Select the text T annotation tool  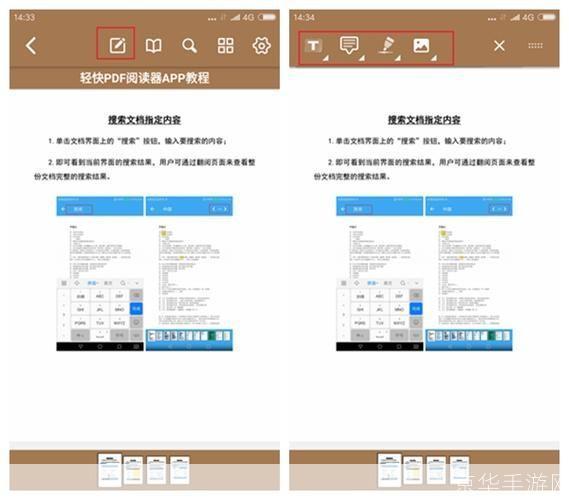(313, 46)
